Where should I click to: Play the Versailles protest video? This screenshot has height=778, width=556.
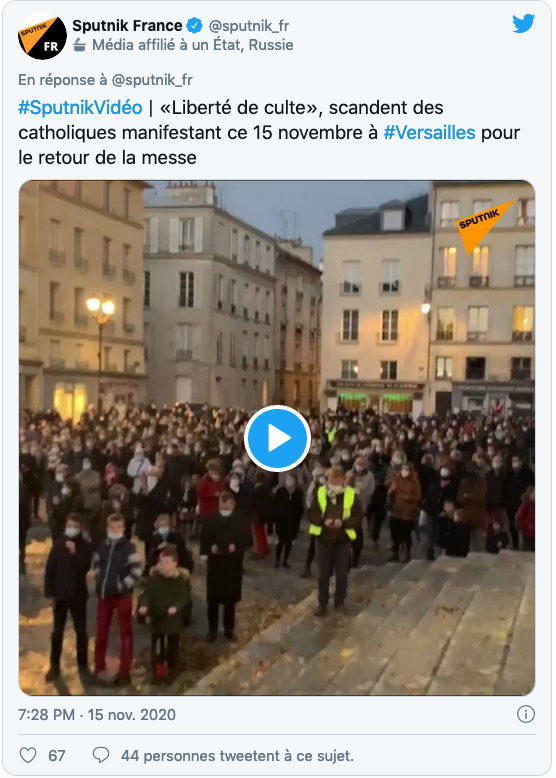pos(277,439)
